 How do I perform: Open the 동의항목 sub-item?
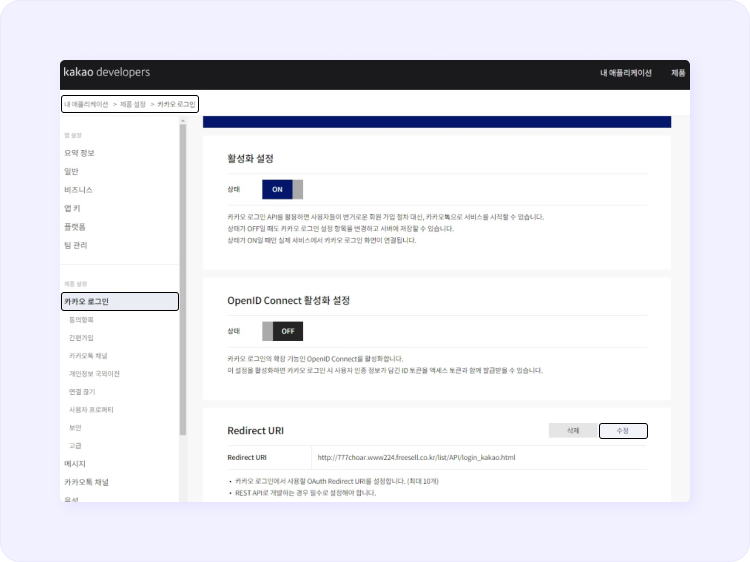[x=81, y=320]
